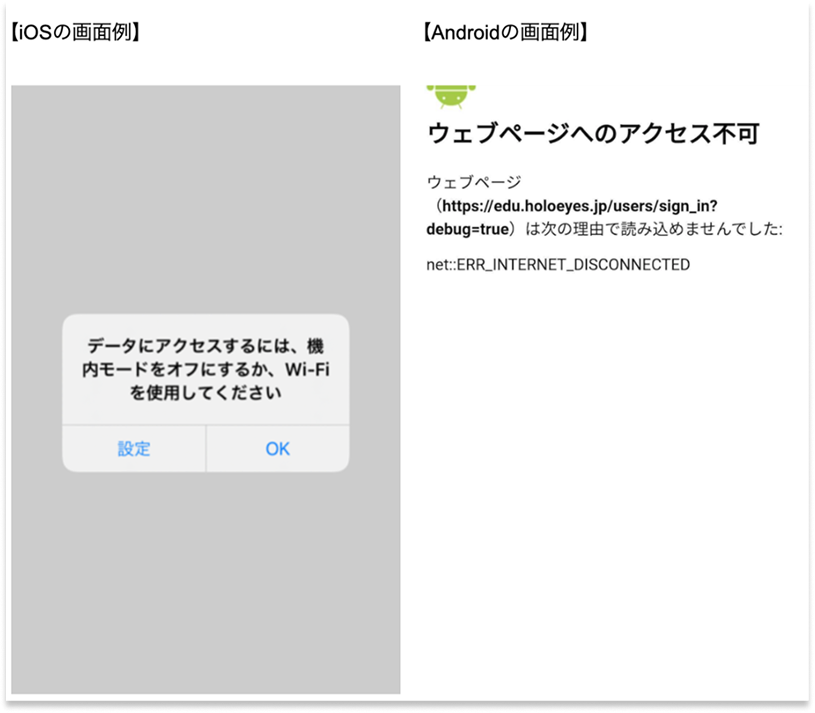Click the divider between 設定 and OK
Viewport: 815px width, 713px height.
pos(206,449)
